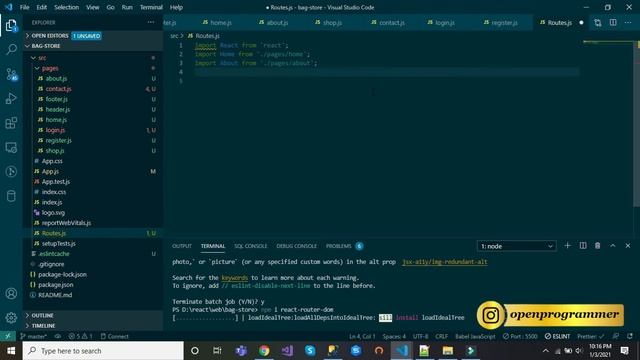
Task: Open about.js in the file tree
Action: pos(56,78)
